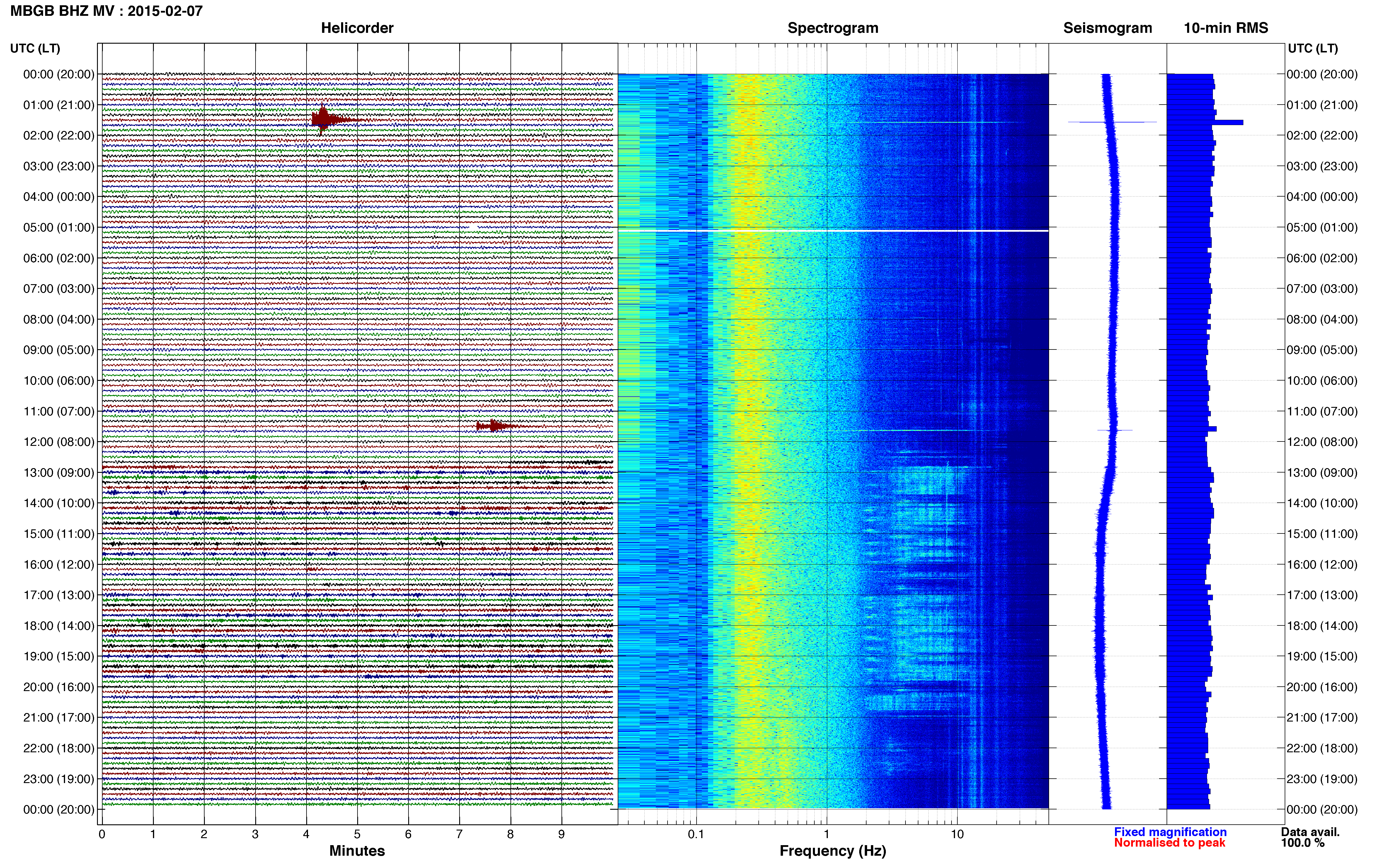This screenshot has height=868, width=1389.
Task: Click the plot title 'MBGB BHZ MV : 2015-02-07'
Action: coord(106,11)
